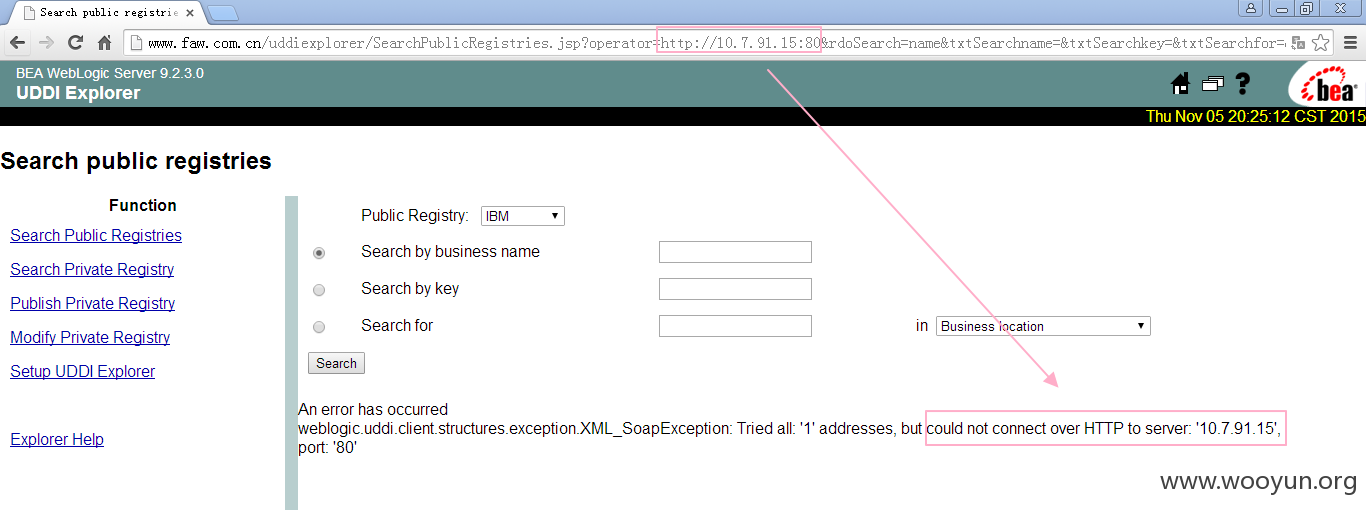Open the browser home page icon

(x=104, y=43)
